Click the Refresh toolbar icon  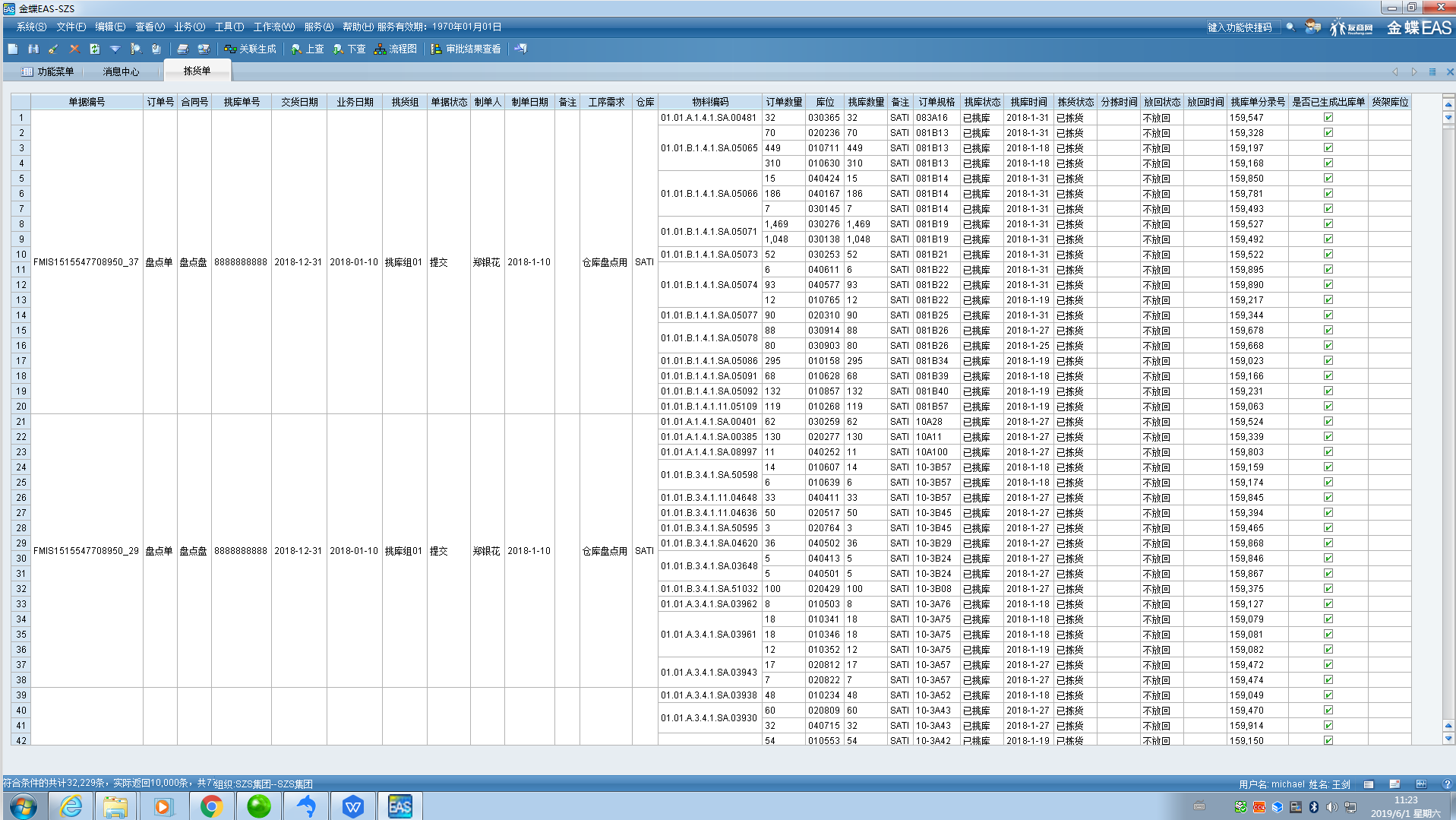[94, 49]
